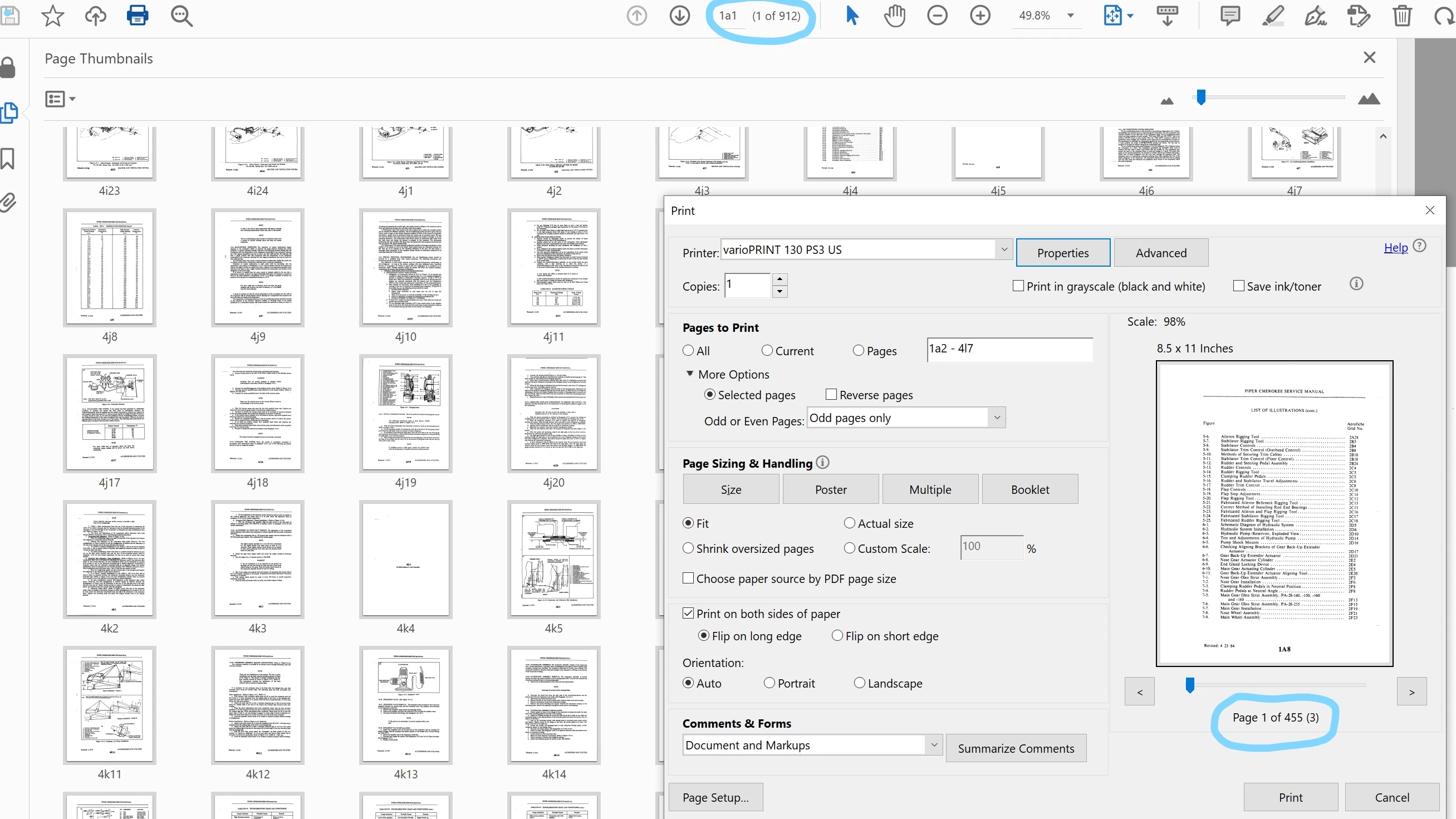Add a sticky note comment
Viewport: 1456px width, 819px height.
(x=1230, y=15)
